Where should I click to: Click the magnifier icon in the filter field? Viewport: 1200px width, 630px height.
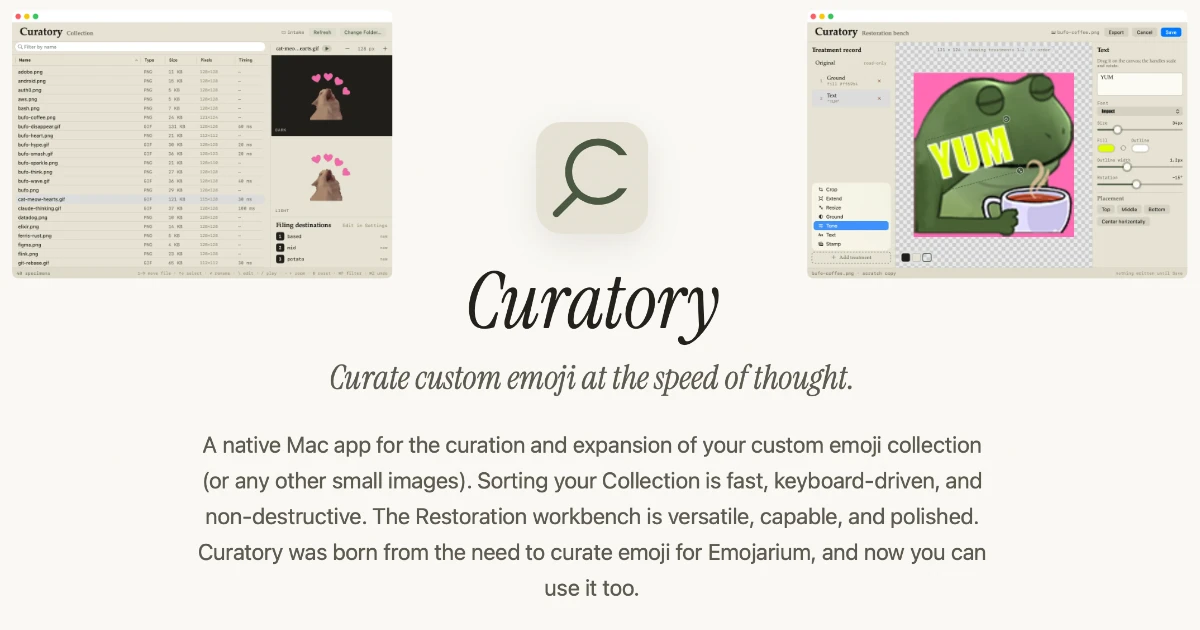[x=20, y=47]
